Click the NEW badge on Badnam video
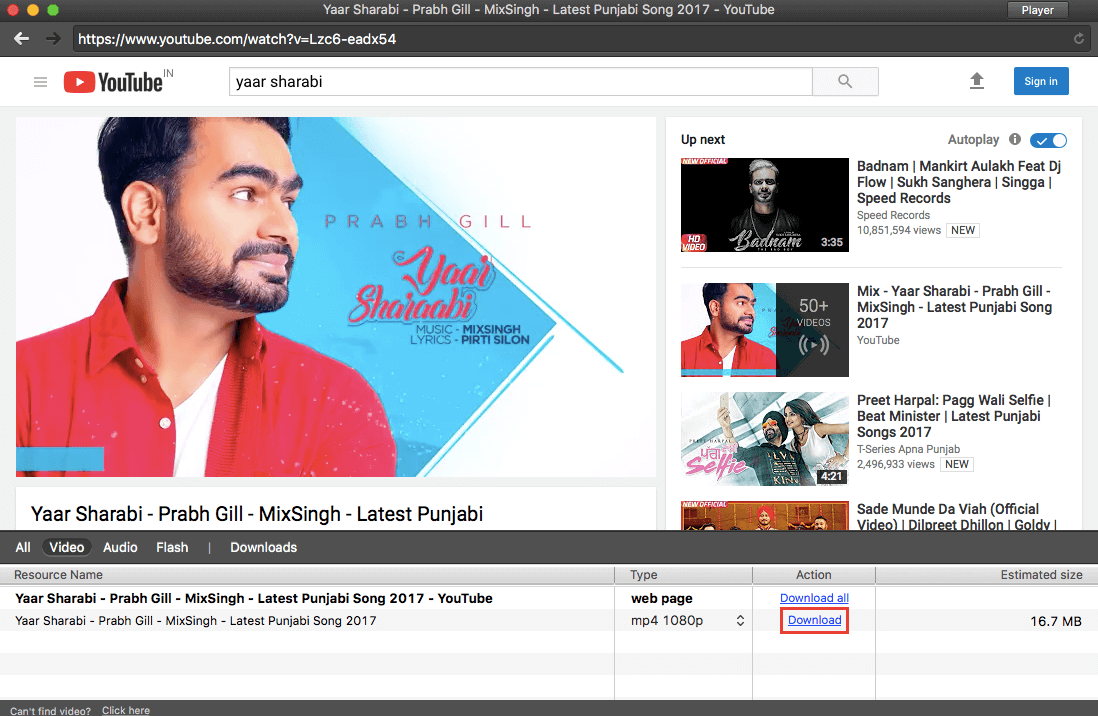The width and height of the screenshot is (1098, 716). (x=963, y=230)
